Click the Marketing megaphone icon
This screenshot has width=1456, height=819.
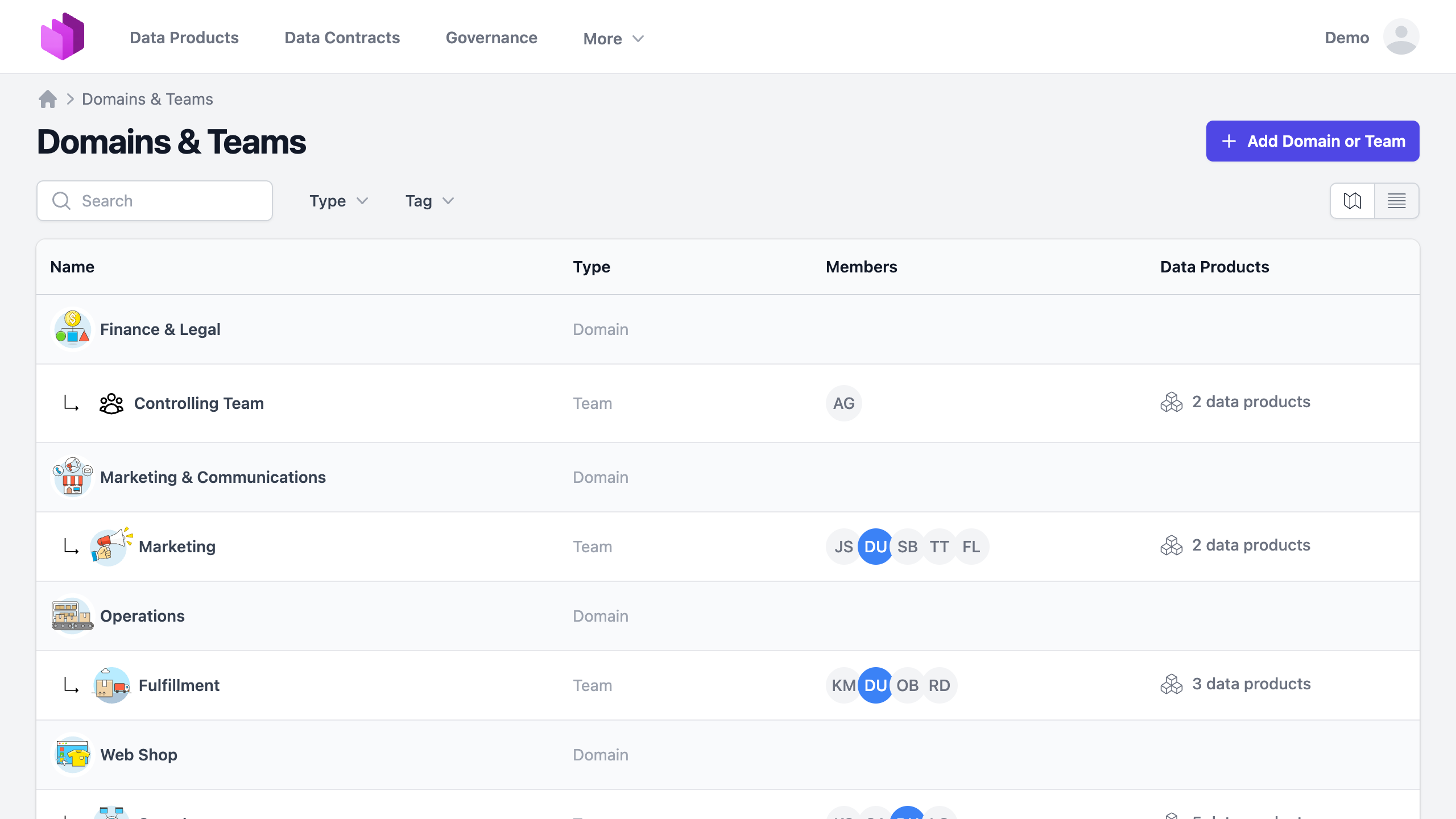111,546
